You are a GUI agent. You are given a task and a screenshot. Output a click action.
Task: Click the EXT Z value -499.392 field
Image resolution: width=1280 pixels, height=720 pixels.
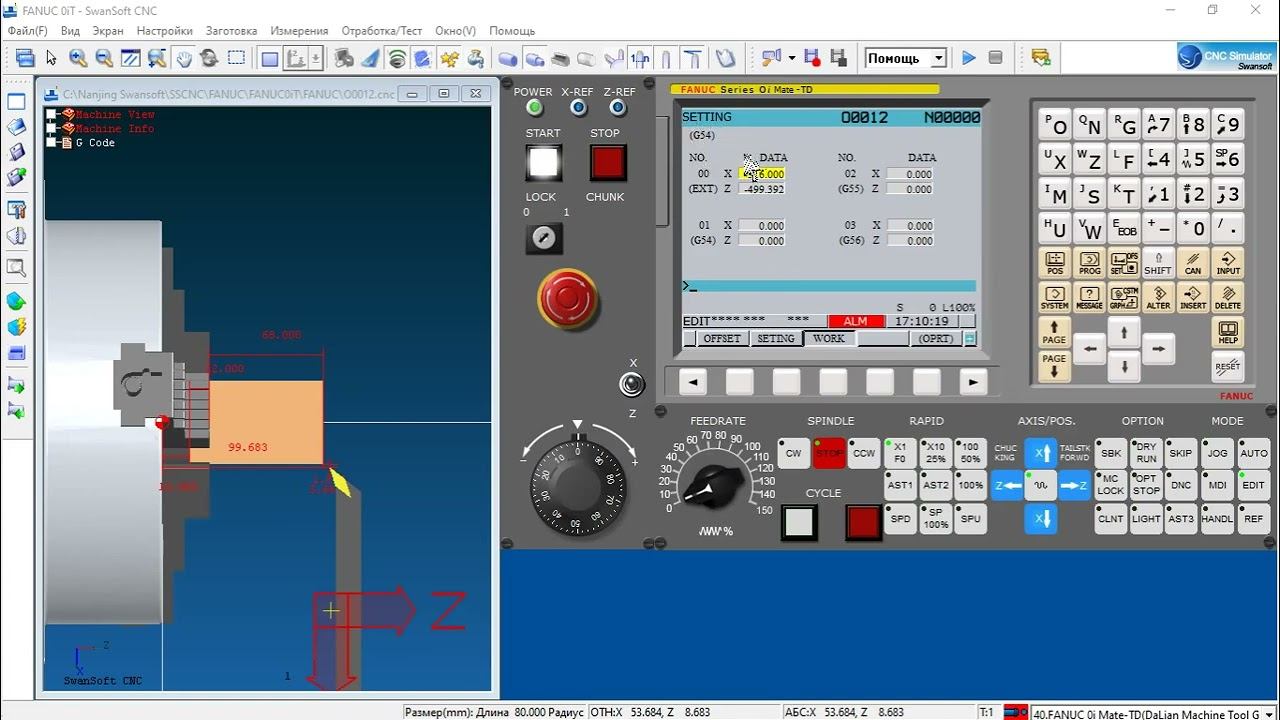tap(762, 189)
